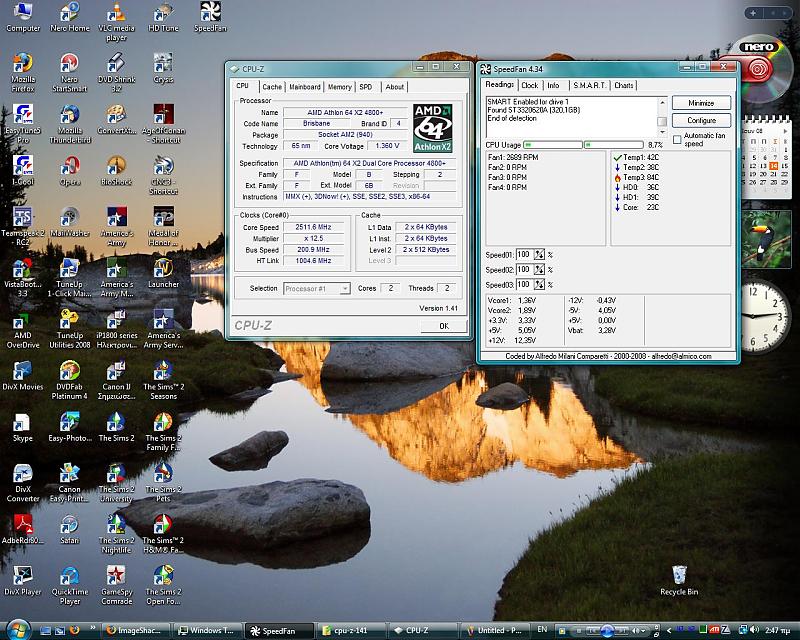Open the S.M.A.R.T. tab in SpeedFan
The height and width of the screenshot is (640, 800).
pos(589,85)
